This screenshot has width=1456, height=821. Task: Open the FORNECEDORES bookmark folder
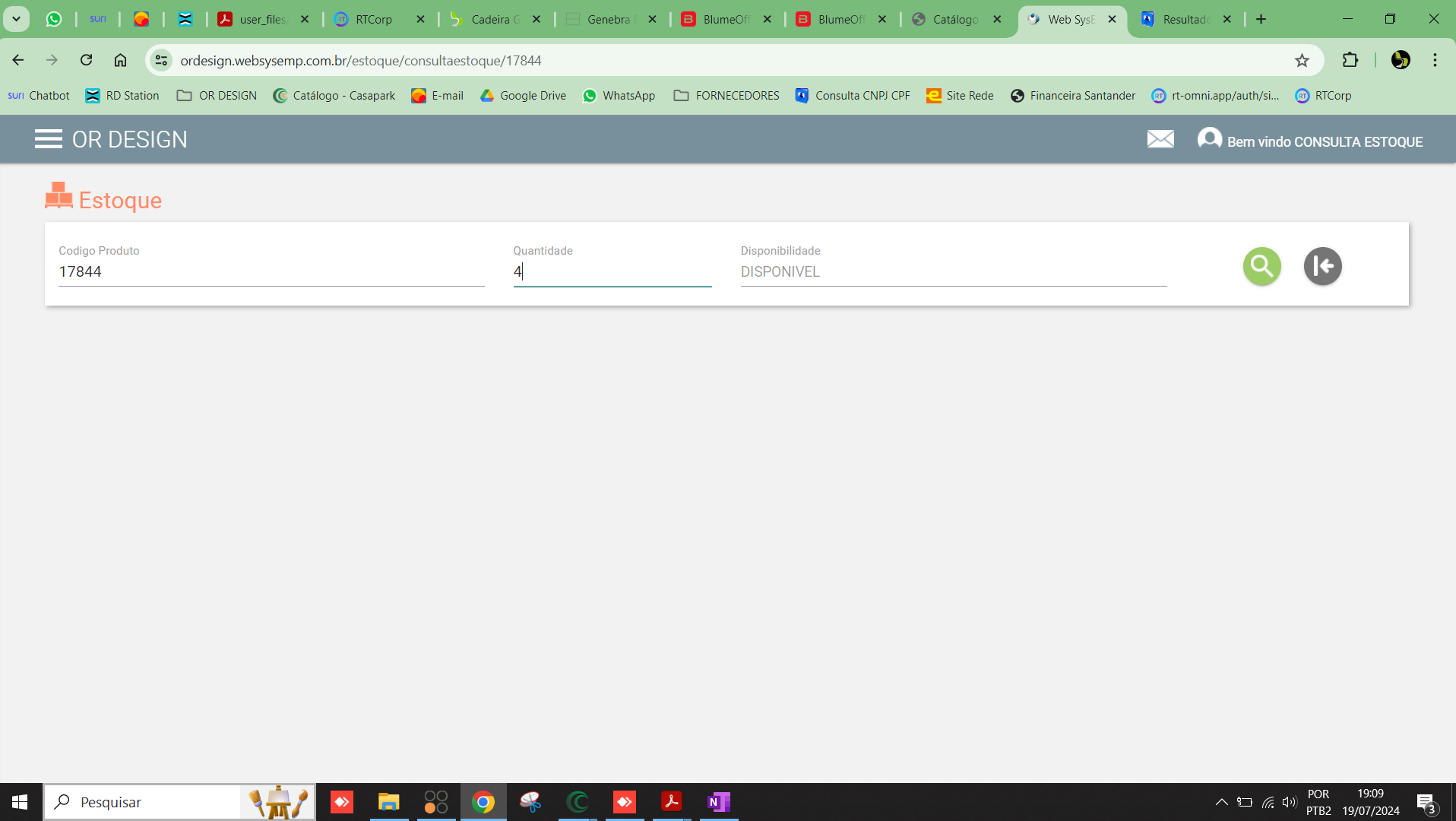[726, 96]
